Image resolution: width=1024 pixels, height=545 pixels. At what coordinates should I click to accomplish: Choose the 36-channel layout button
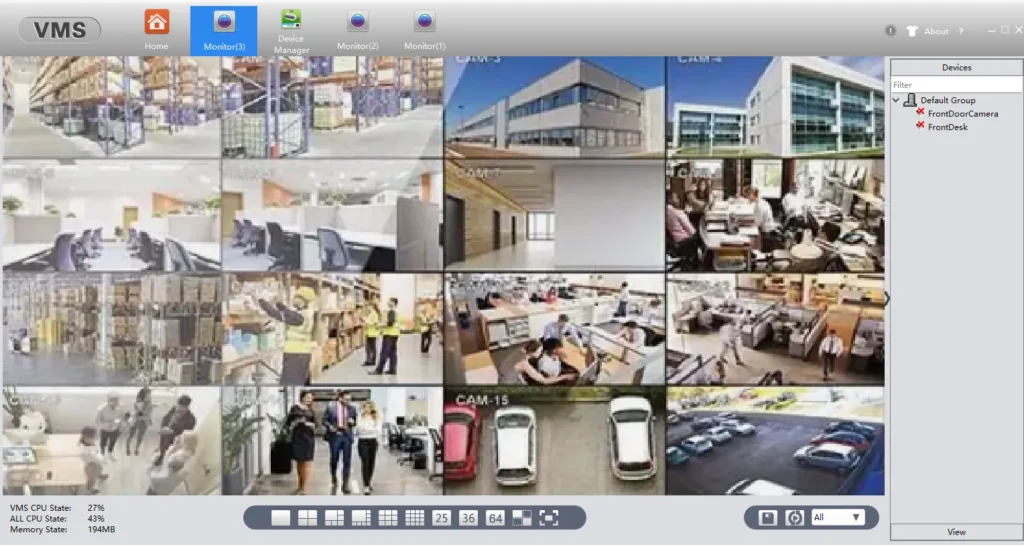468,518
